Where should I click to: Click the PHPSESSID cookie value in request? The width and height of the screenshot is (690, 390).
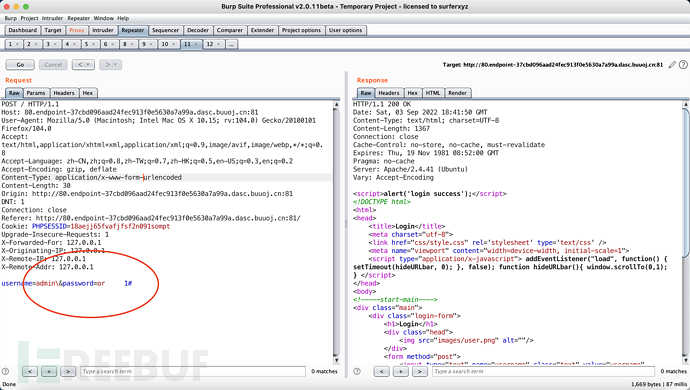click(120, 226)
